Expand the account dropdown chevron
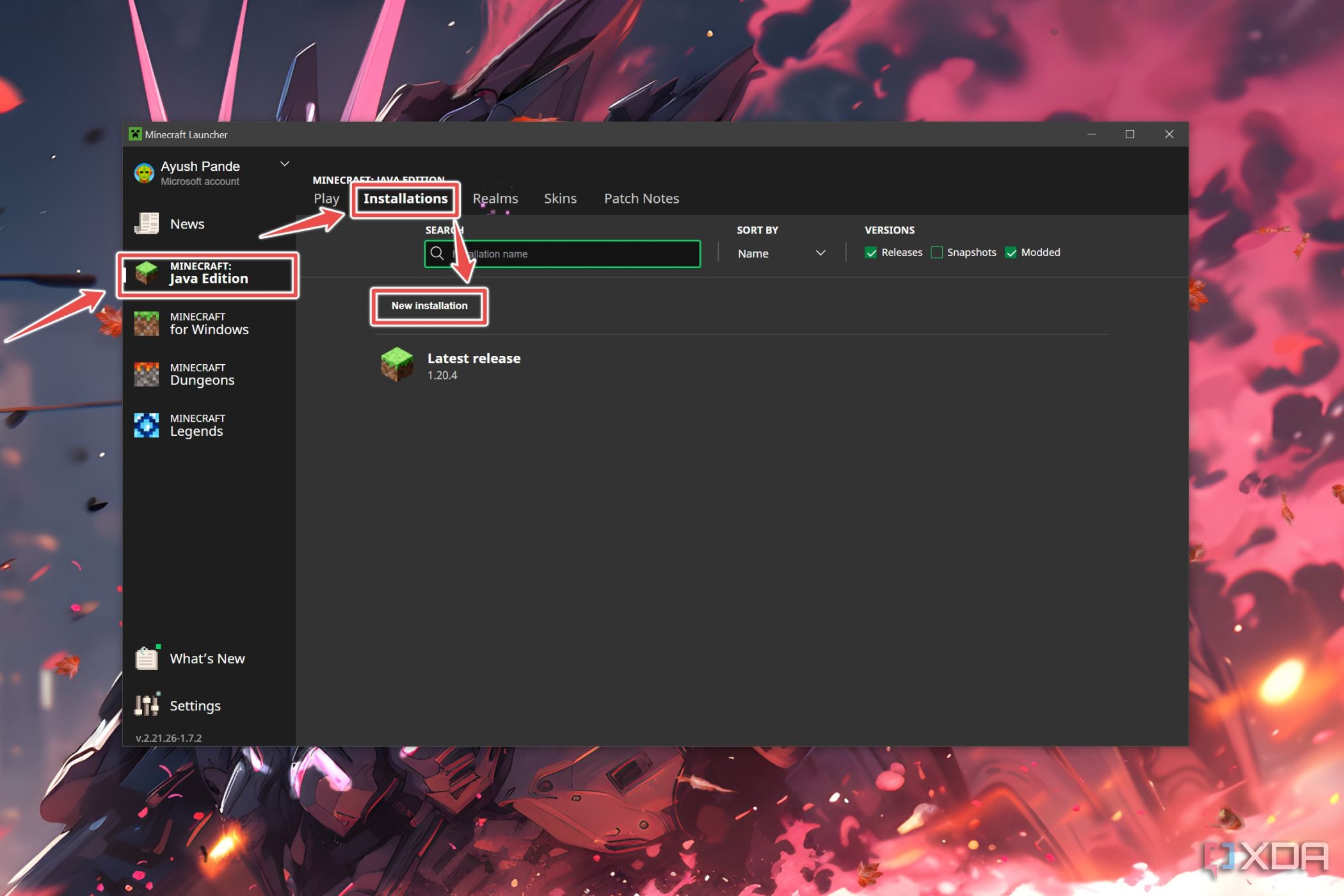 (x=285, y=164)
